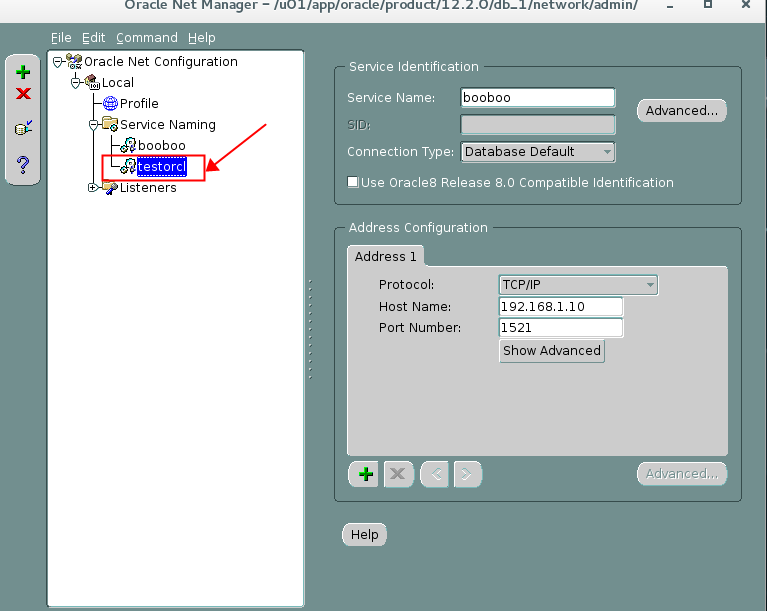Click the Test Service icon in left toolbar
The height and width of the screenshot is (611, 767).
(x=23, y=128)
